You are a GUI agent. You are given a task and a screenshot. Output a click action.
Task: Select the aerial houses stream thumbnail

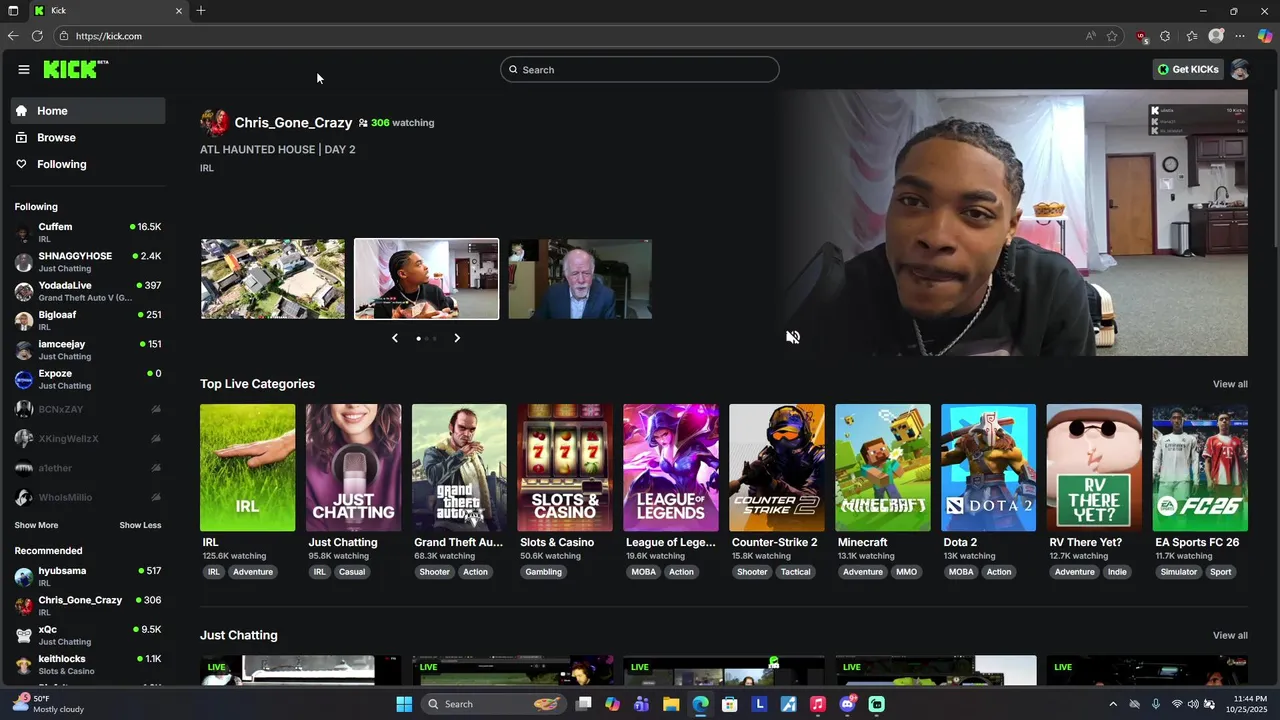pyautogui.click(x=273, y=279)
